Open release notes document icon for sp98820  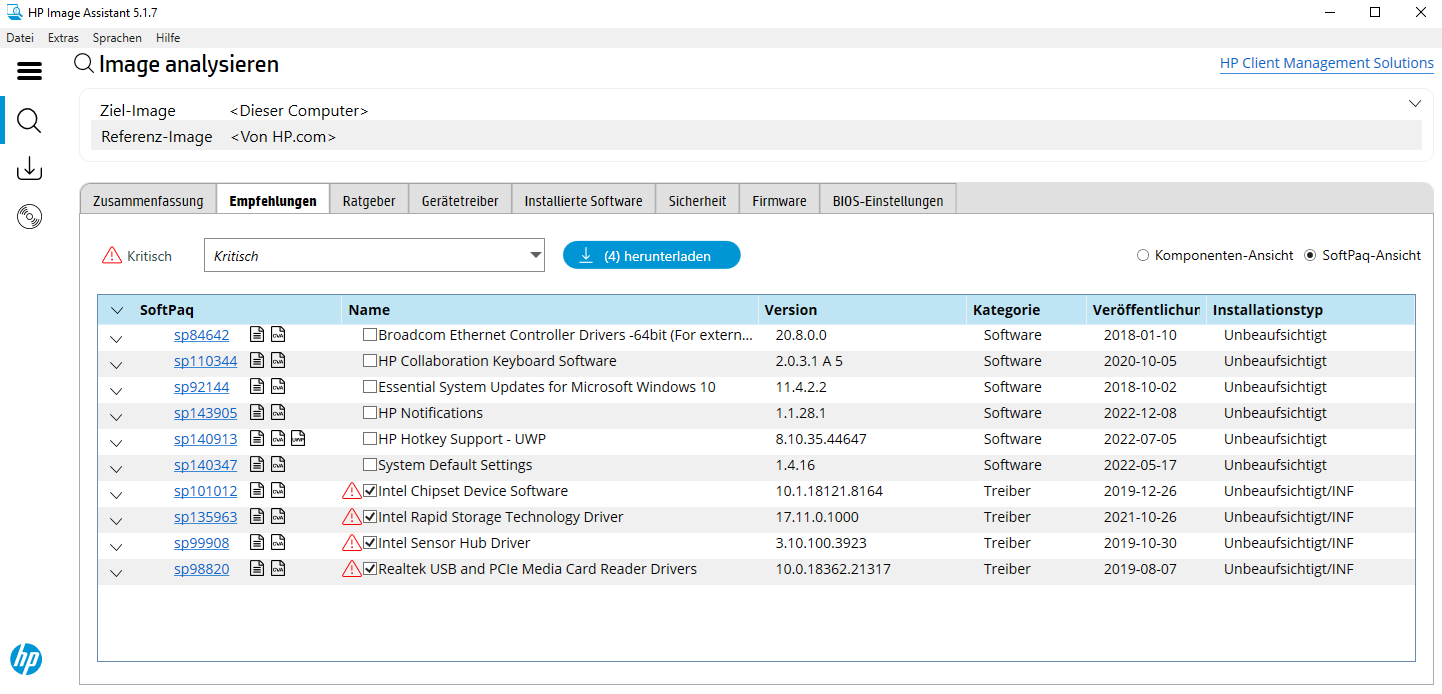tap(257, 569)
